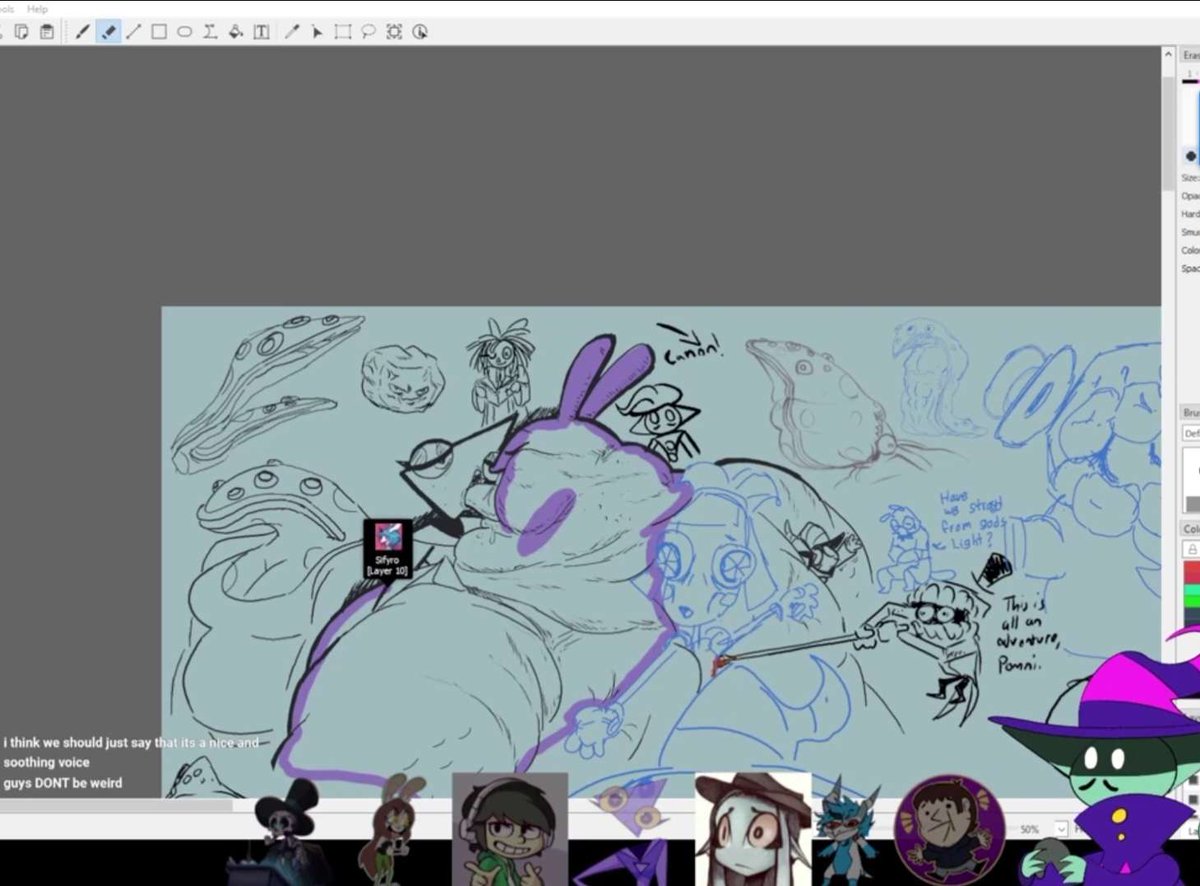Select the Rectangular Selection tool
The height and width of the screenshot is (886, 1200).
[x=343, y=32]
